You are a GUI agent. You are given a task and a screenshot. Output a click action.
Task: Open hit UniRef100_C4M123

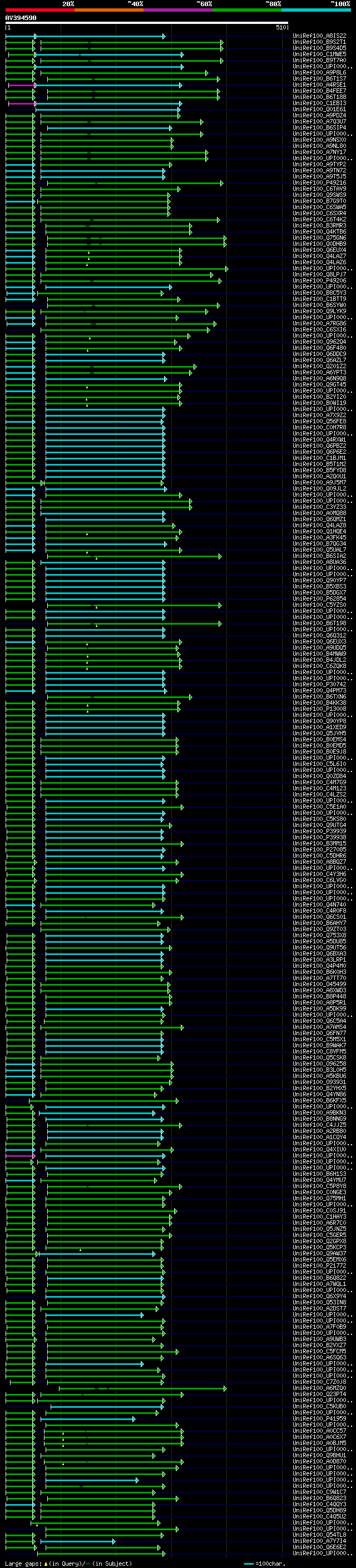(x=319, y=788)
